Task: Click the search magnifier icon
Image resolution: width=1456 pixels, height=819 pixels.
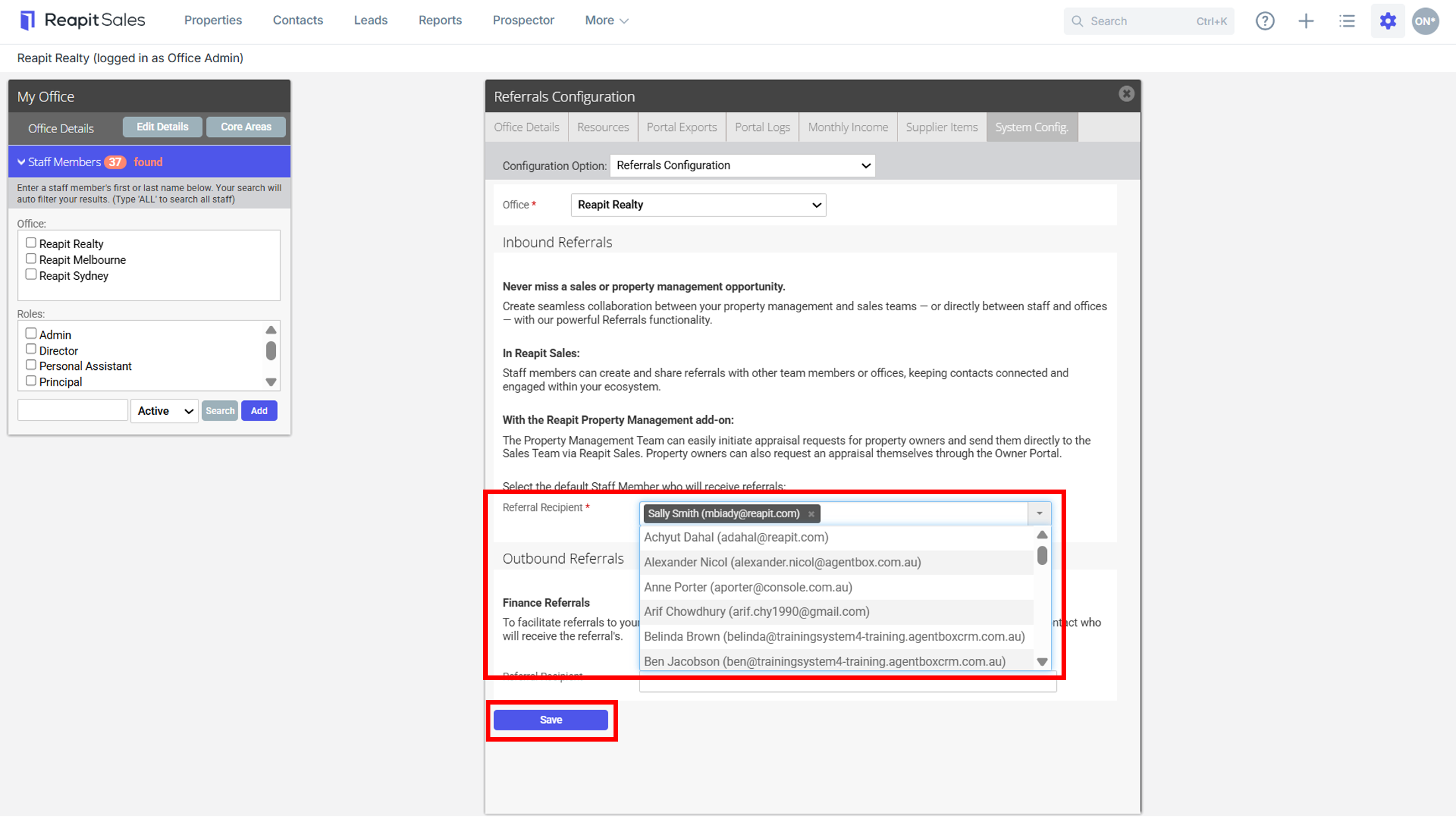Action: 1077,21
